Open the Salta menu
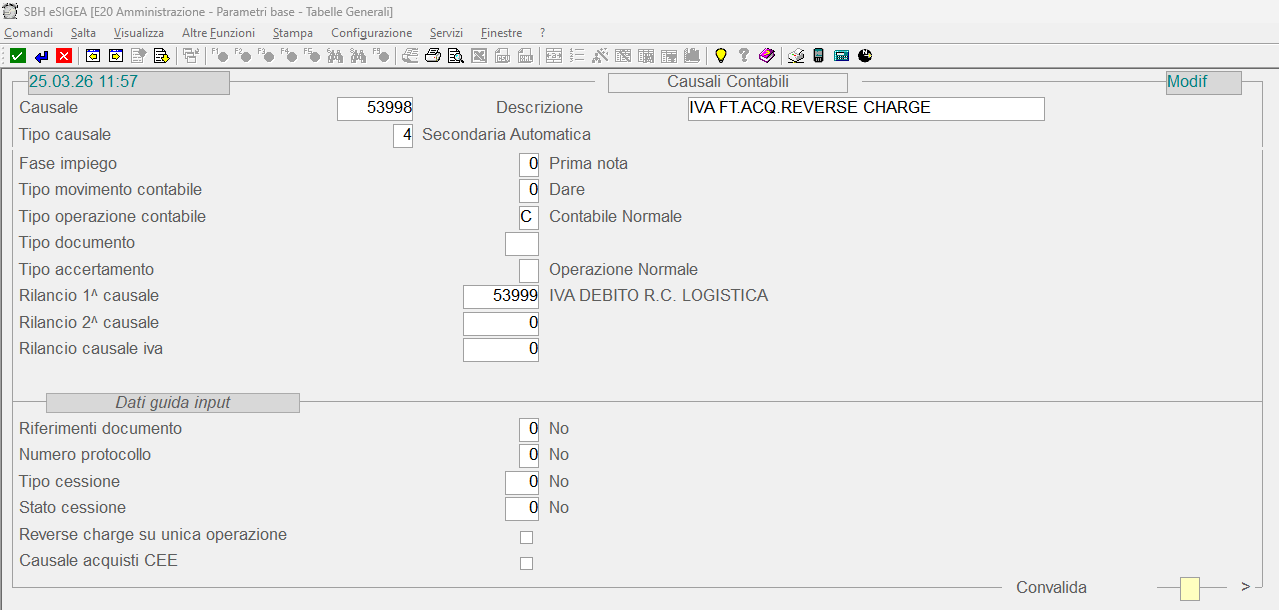Image resolution: width=1279 pixels, height=610 pixels. (x=83, y=33)
